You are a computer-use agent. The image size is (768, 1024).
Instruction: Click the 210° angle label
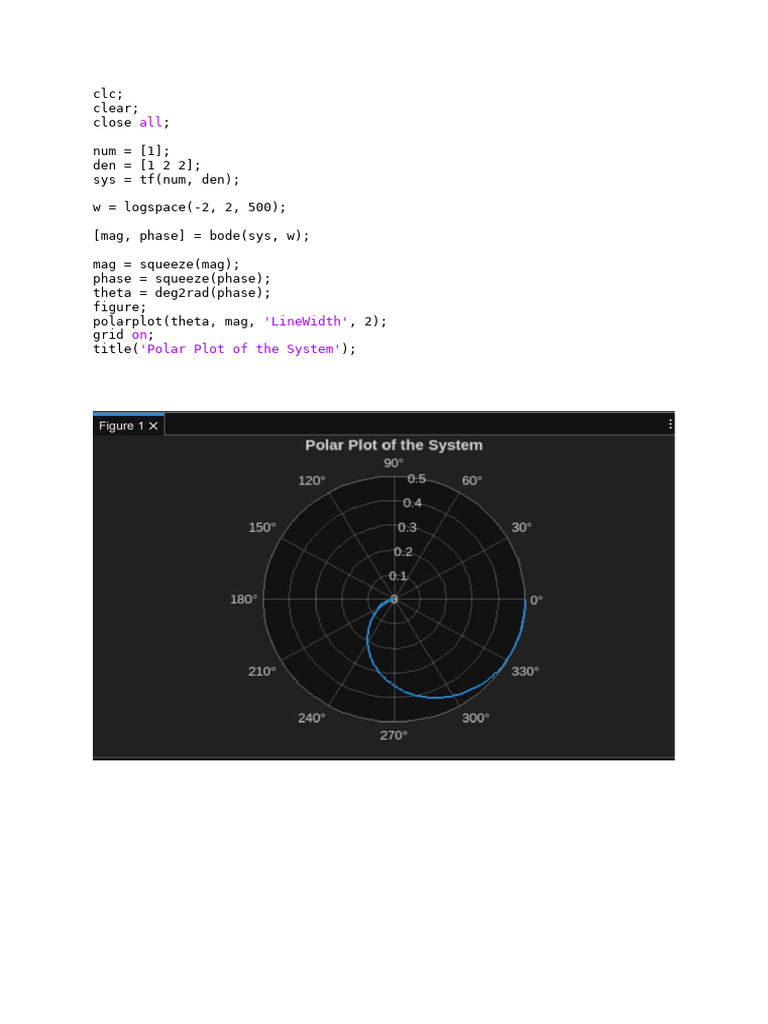pyautogui.click(x=262, y=671)
